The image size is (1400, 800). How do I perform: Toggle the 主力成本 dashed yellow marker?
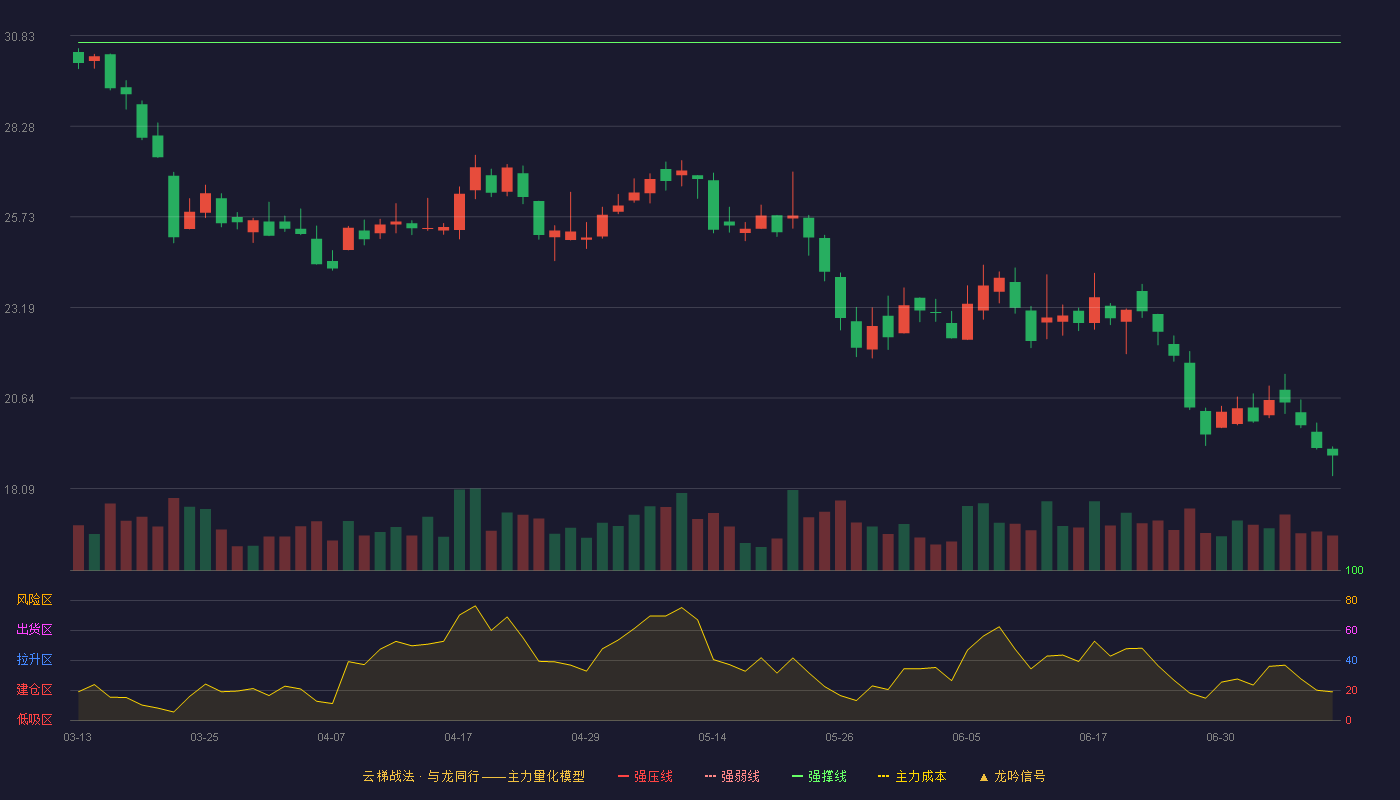884,776
